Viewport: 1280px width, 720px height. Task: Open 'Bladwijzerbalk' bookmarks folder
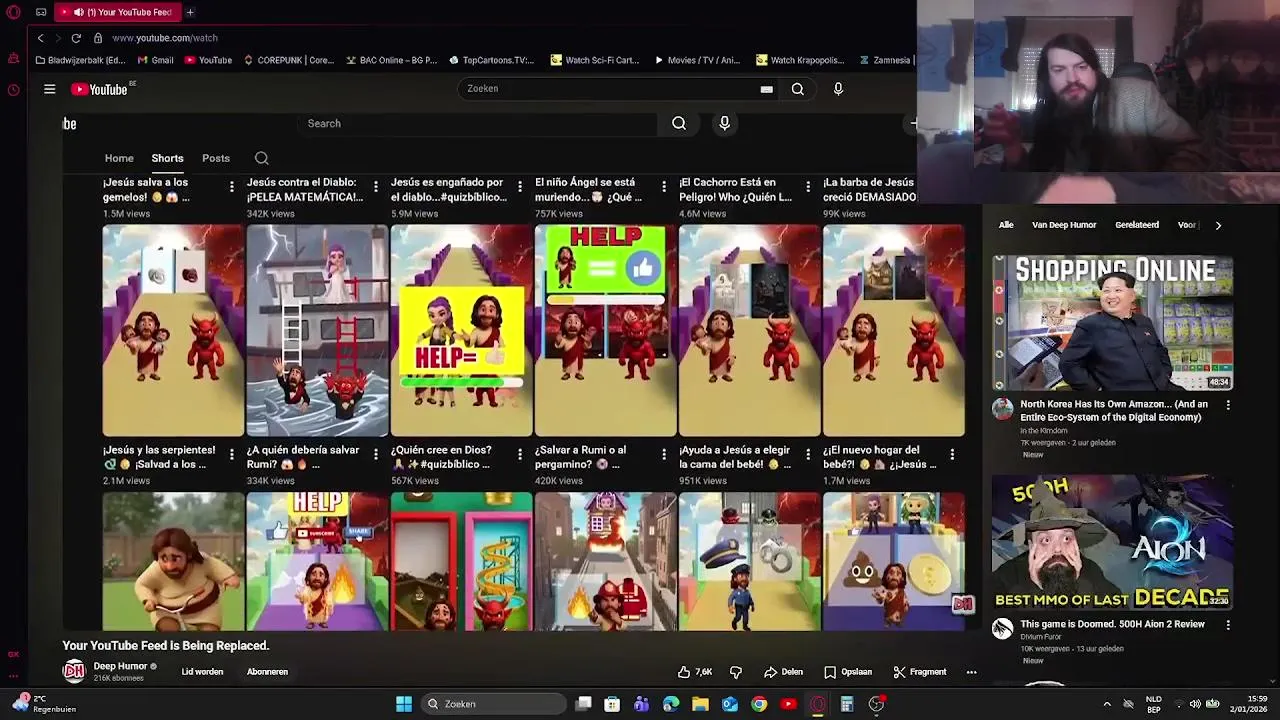[x=79, y=60]
